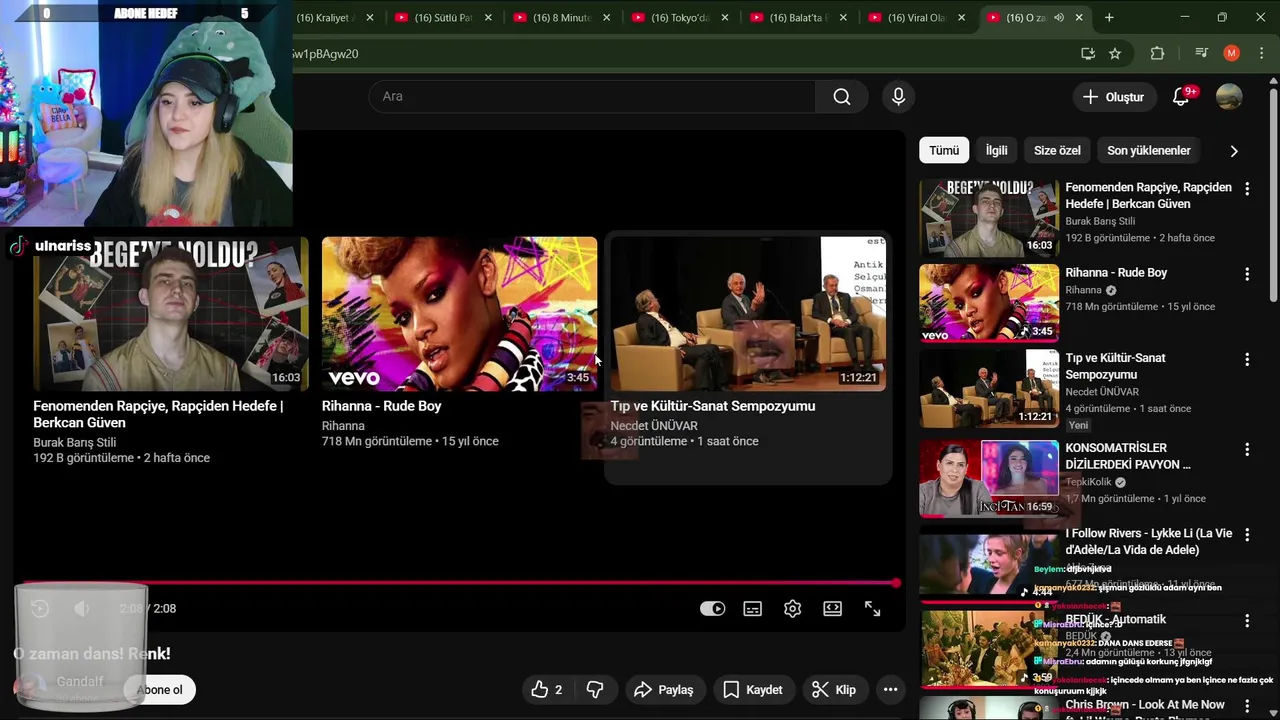Select the Size özel filter chip
Screen dimensions: 1280x720
coord(1057,150)
